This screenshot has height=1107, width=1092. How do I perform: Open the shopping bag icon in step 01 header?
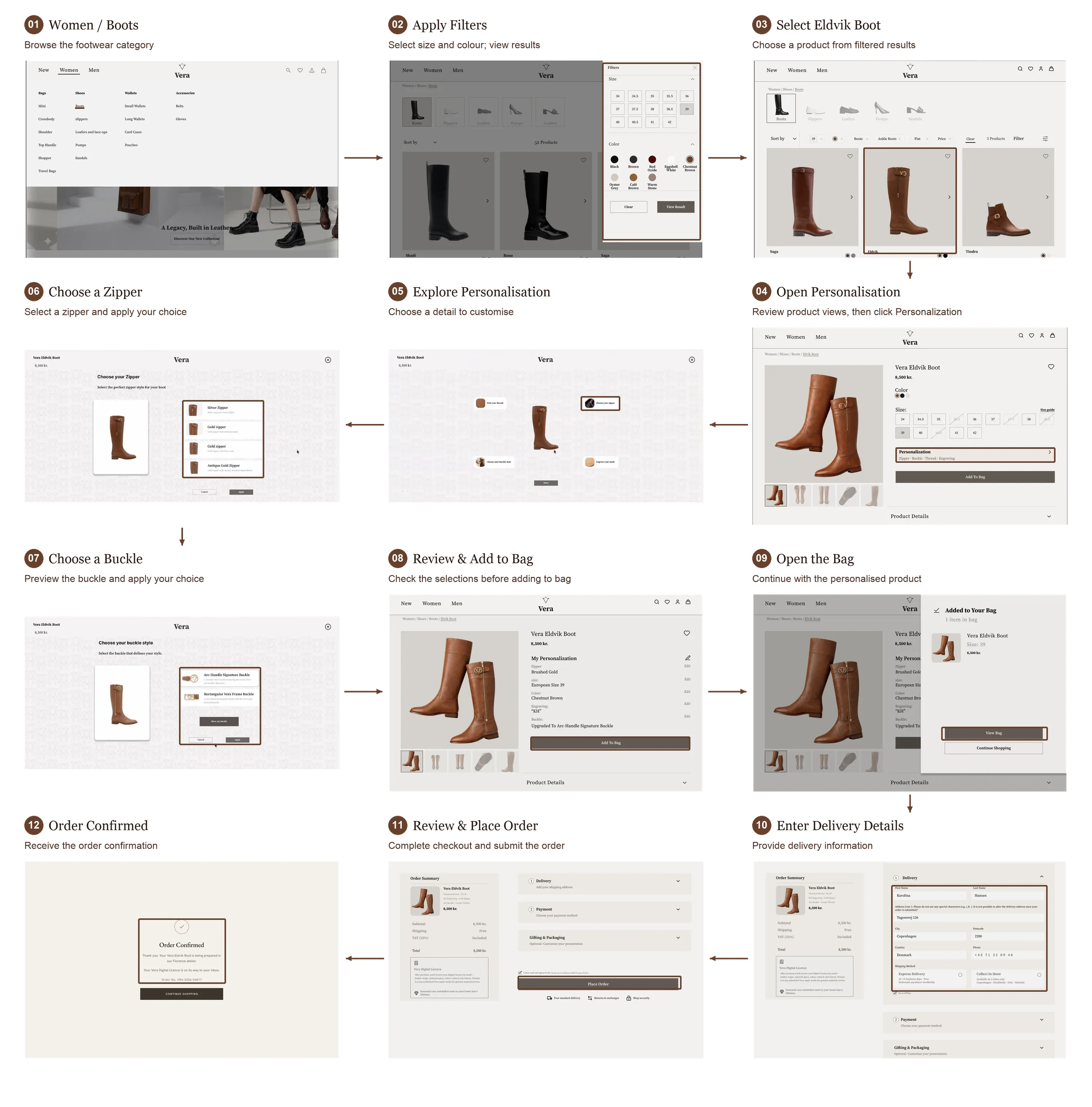click(324, 70)
